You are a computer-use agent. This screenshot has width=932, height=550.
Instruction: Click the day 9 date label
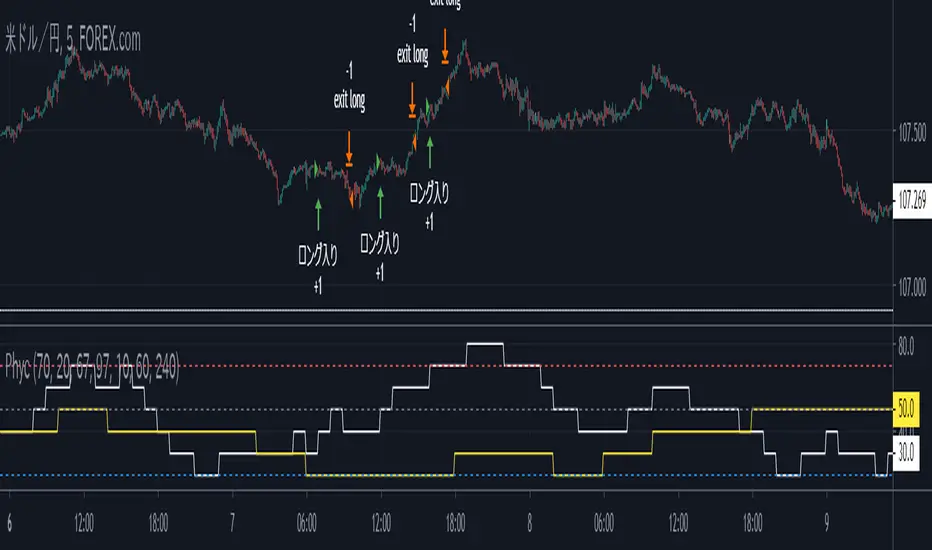pyautogui.click(x=826, y=523)
